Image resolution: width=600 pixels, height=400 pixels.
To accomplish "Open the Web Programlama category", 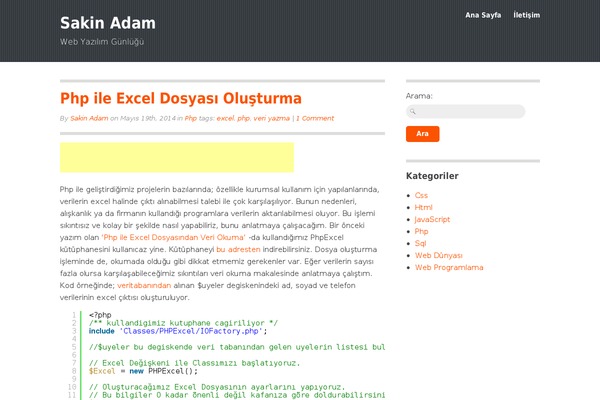I will pyautogui.click(x=449, y=268).
